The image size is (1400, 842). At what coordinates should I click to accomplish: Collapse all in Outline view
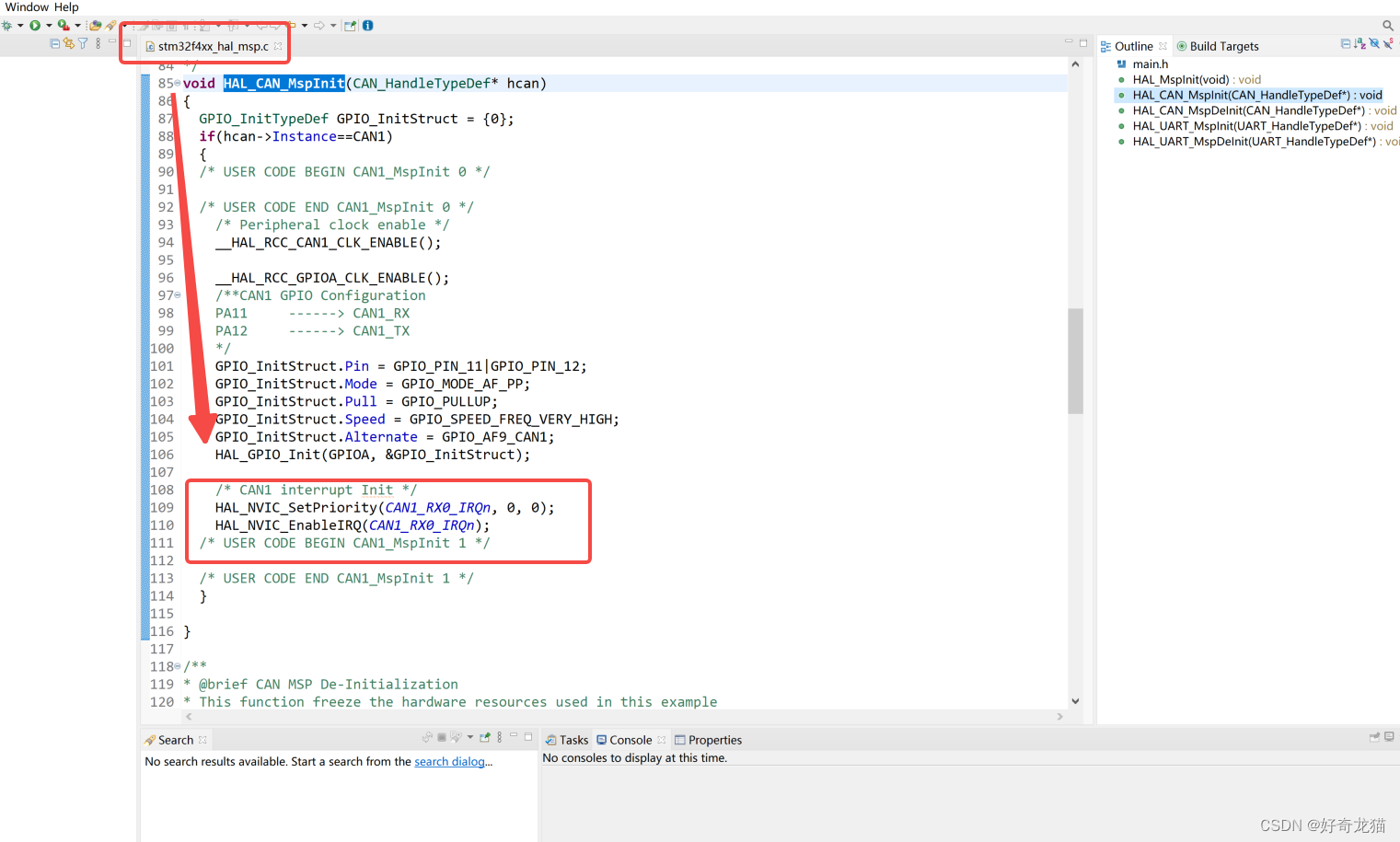(x=1346, y=43)
